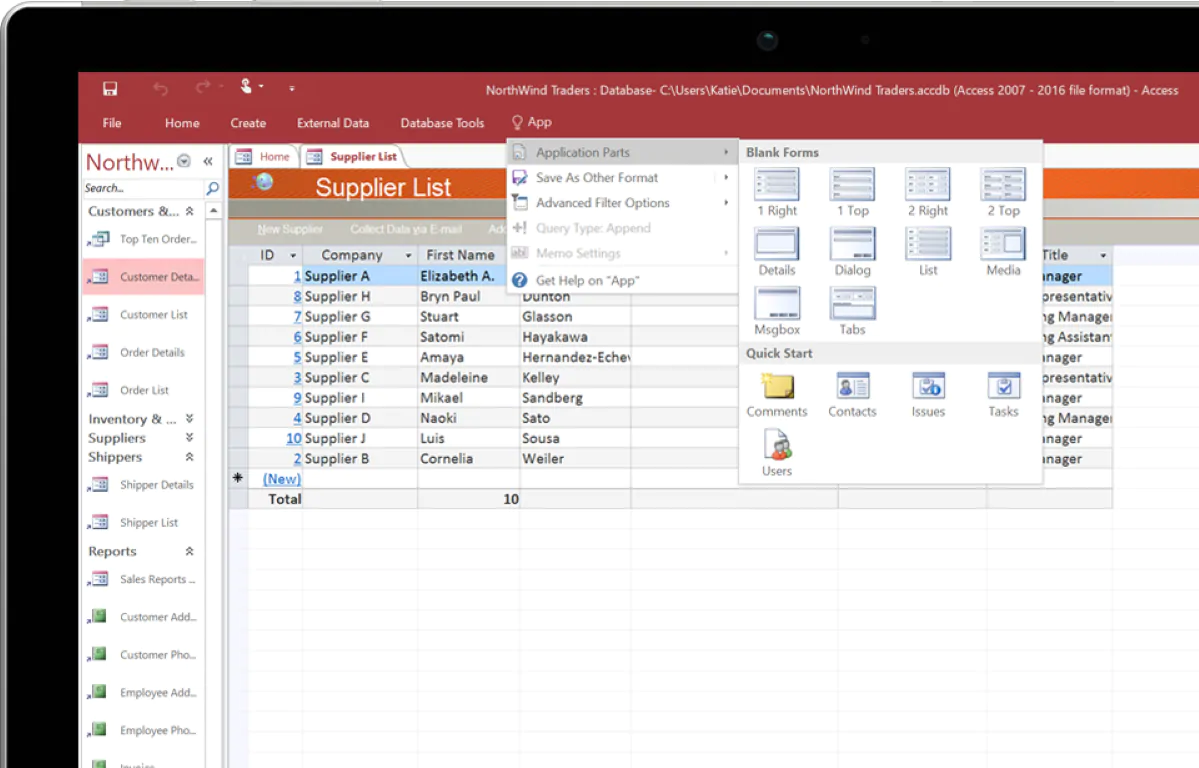Choose the Dialog blank form template
This screenshot has height=768, width=1199.
tap(852, 245)
